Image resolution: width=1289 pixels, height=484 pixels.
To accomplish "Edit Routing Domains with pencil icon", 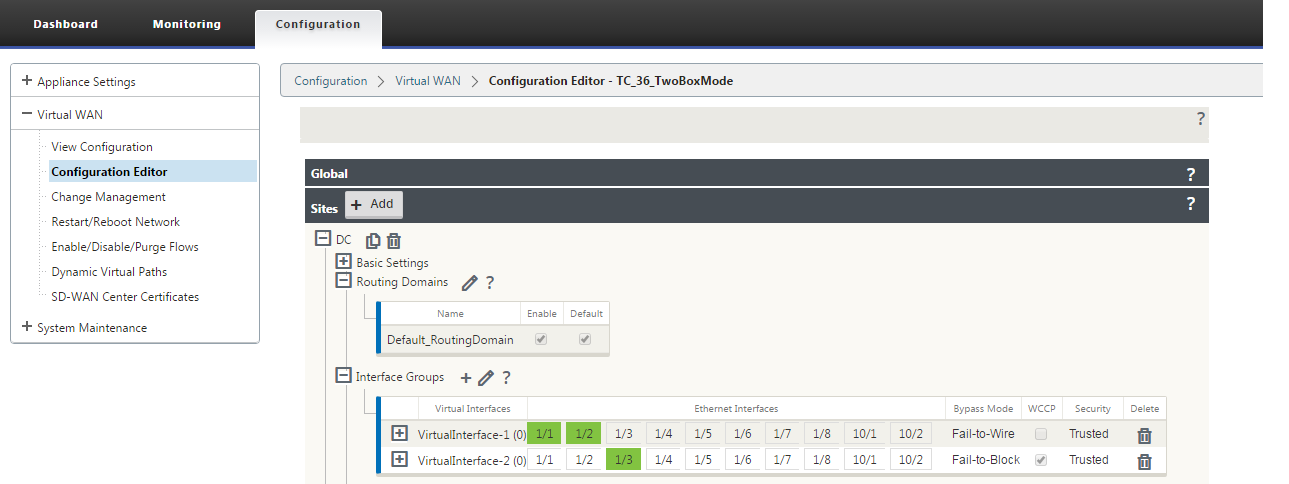I will (469, 283).
